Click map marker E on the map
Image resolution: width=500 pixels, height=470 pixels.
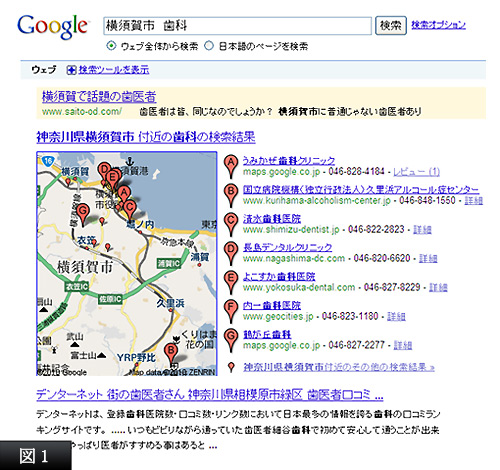[x=113, y=179]
